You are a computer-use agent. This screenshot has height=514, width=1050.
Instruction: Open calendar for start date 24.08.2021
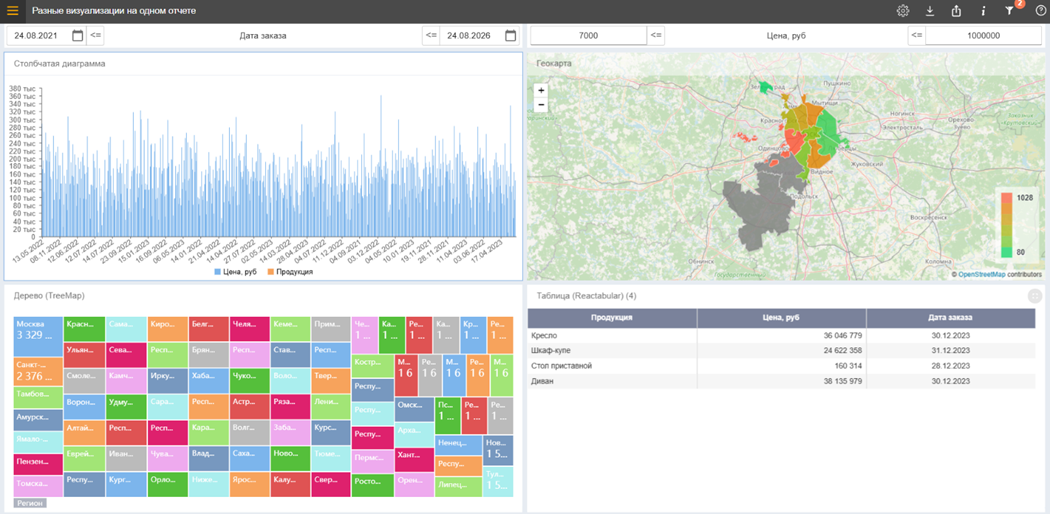(x=78, y=35)
